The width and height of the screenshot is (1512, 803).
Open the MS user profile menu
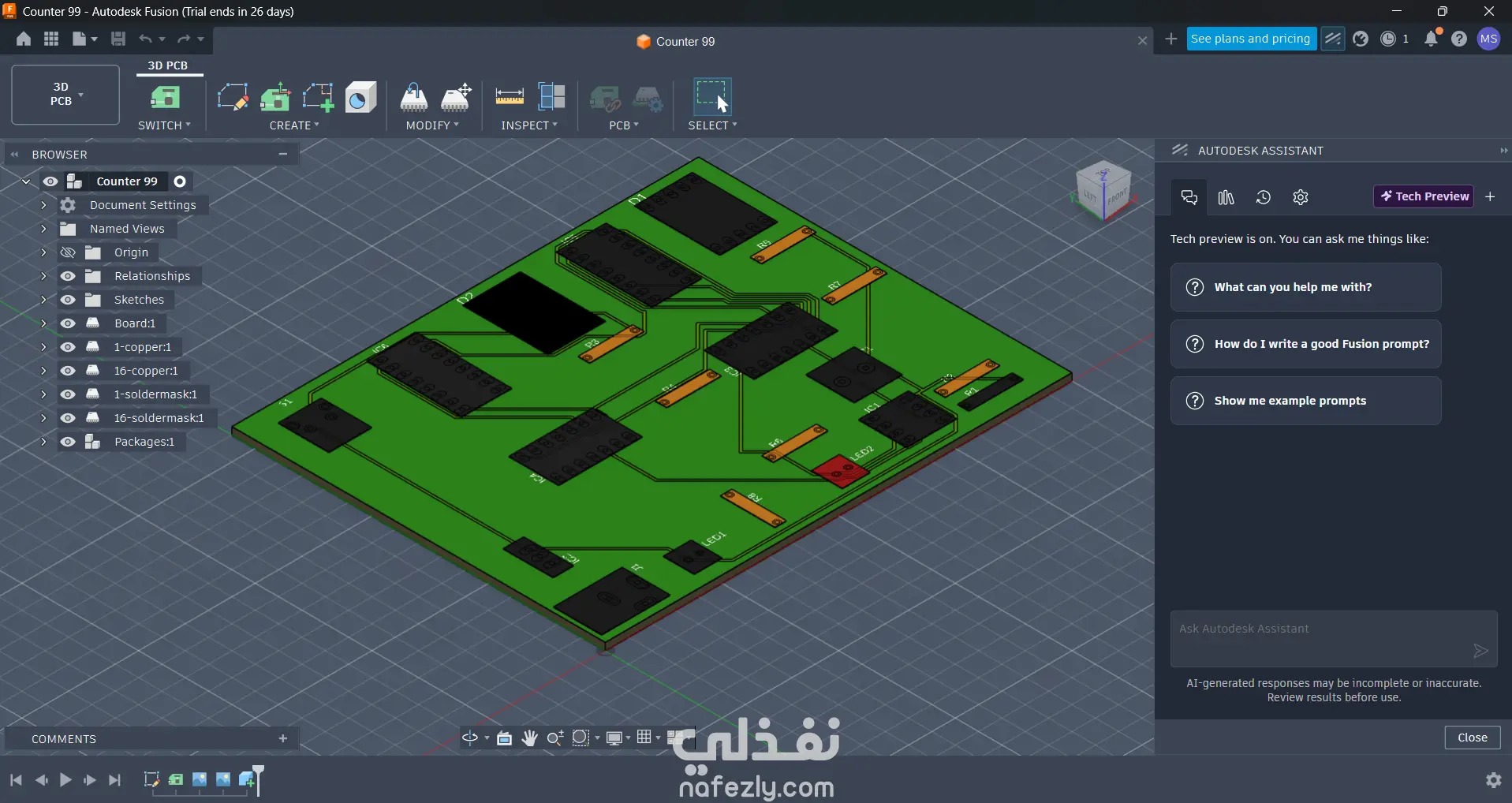(x=1489, y=39)
